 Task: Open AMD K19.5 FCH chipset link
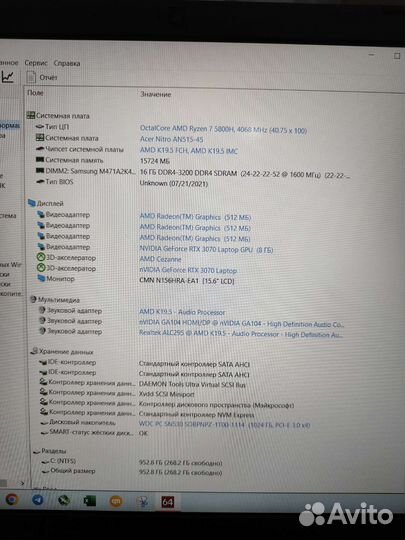click(189, 150)
